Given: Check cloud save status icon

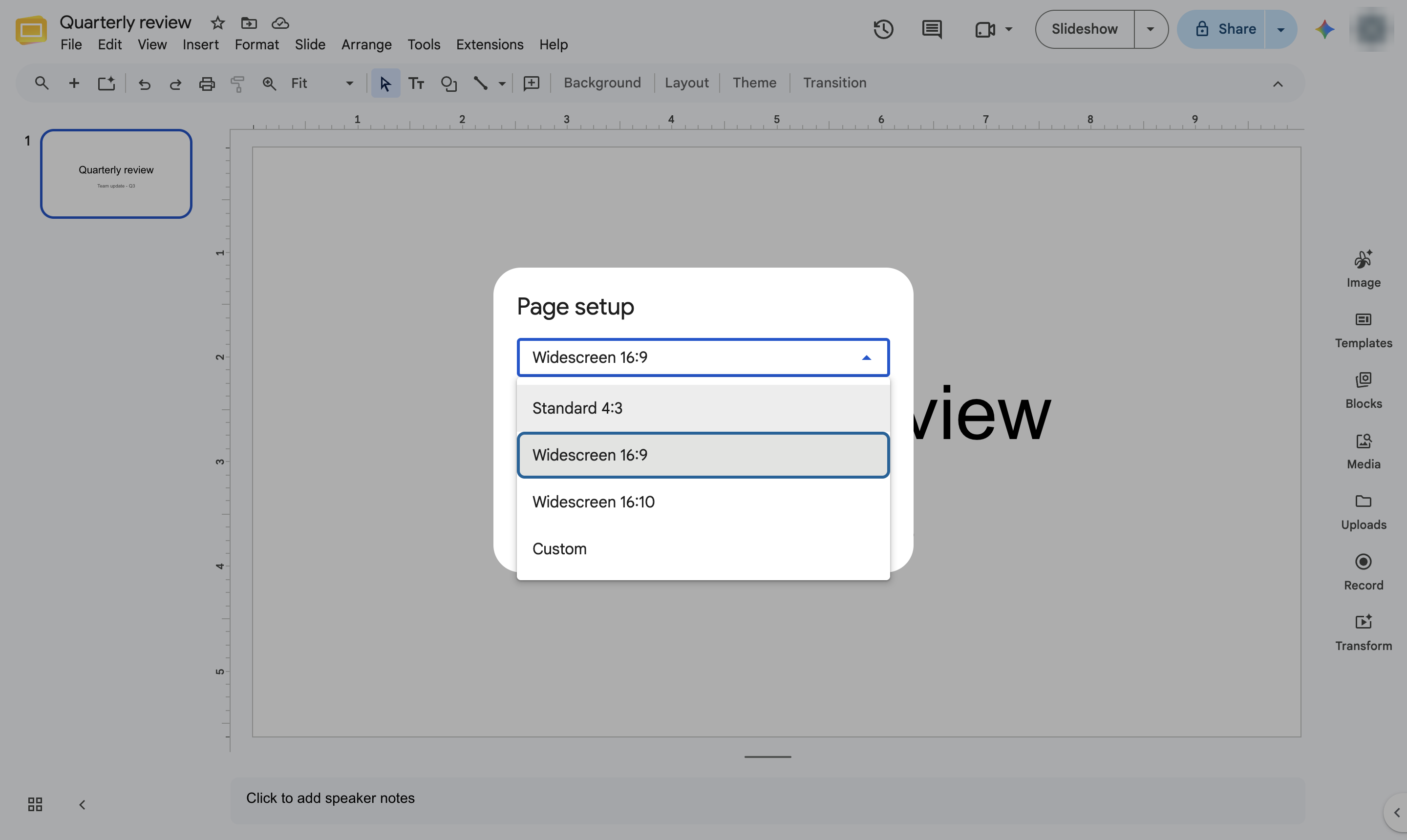Looking at the screenshot, I should [x=280, y=23].
